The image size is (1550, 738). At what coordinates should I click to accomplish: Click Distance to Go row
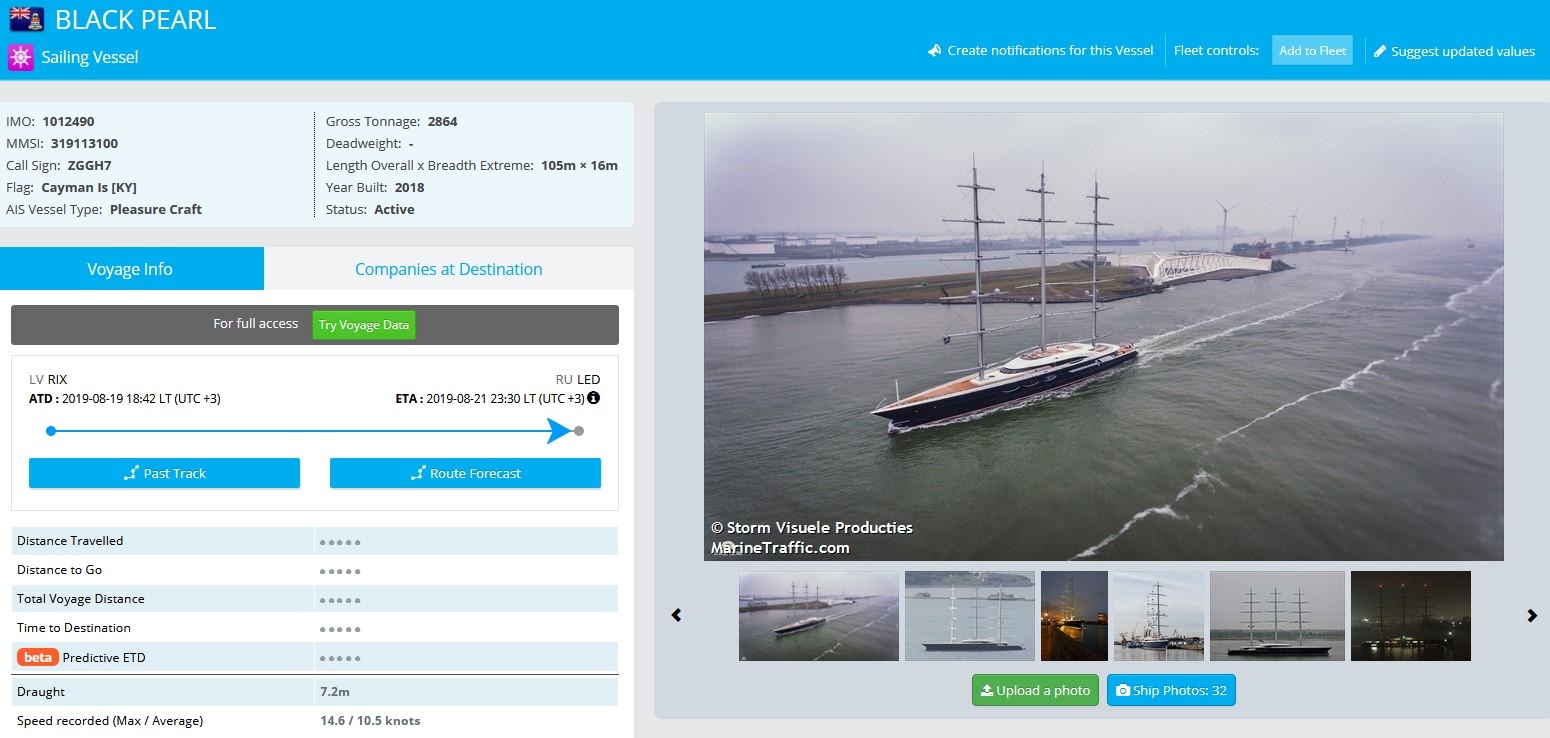point(314,570)
